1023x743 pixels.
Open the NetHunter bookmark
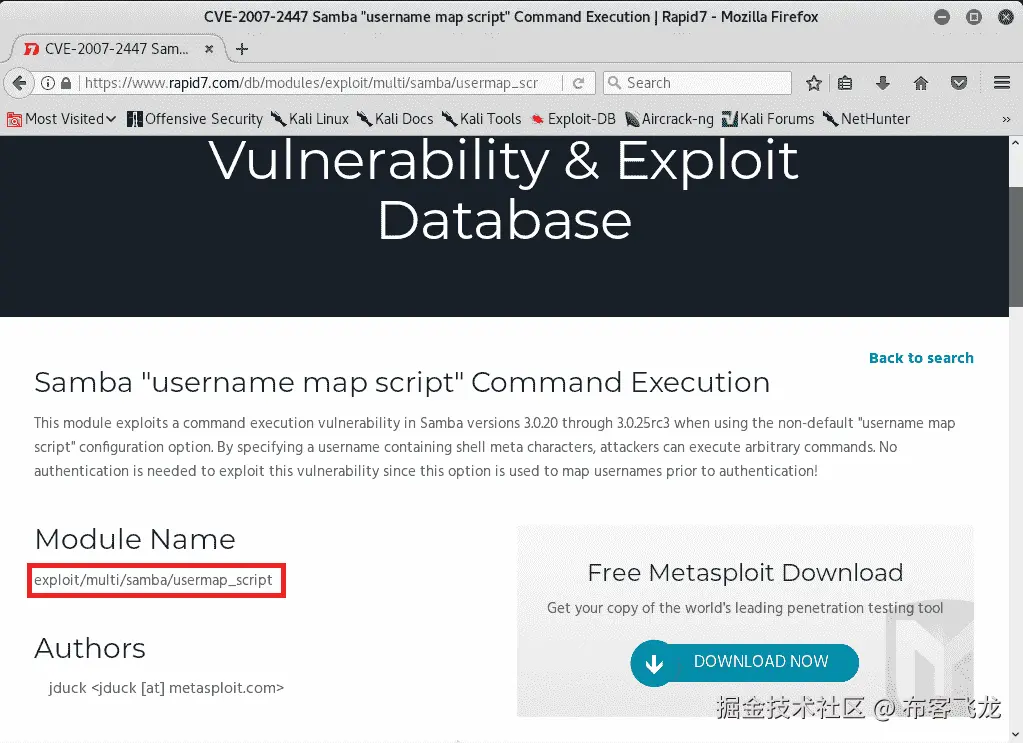click(x=866, y=119)
